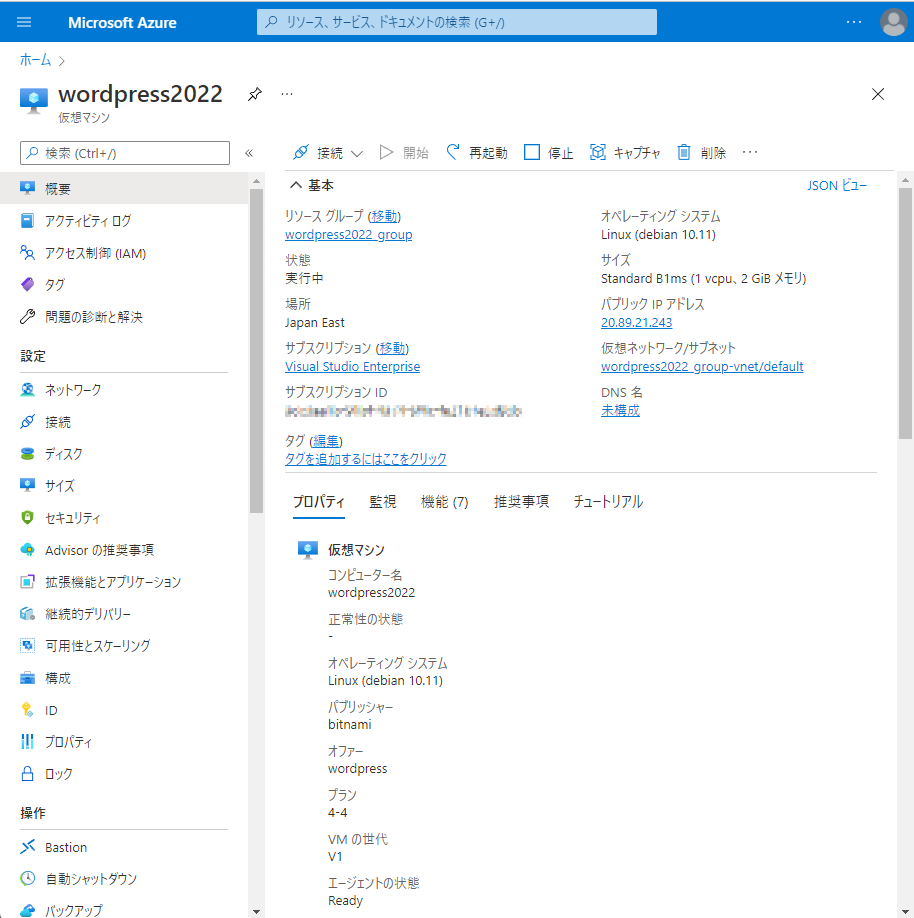Collapse the left sidebar menu
This screenshot has height=918, width=914.
click(249, 153)
